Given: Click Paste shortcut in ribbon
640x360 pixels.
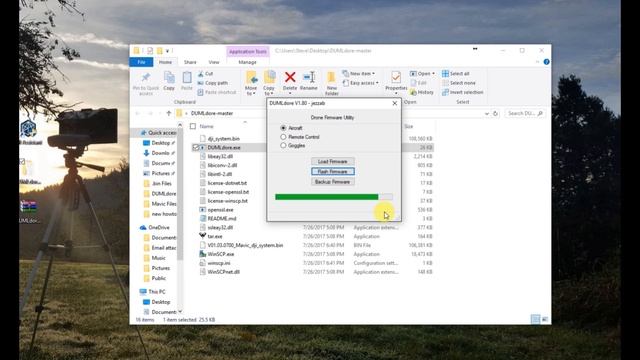Looking at the screenshot, I should pos(217,92).
